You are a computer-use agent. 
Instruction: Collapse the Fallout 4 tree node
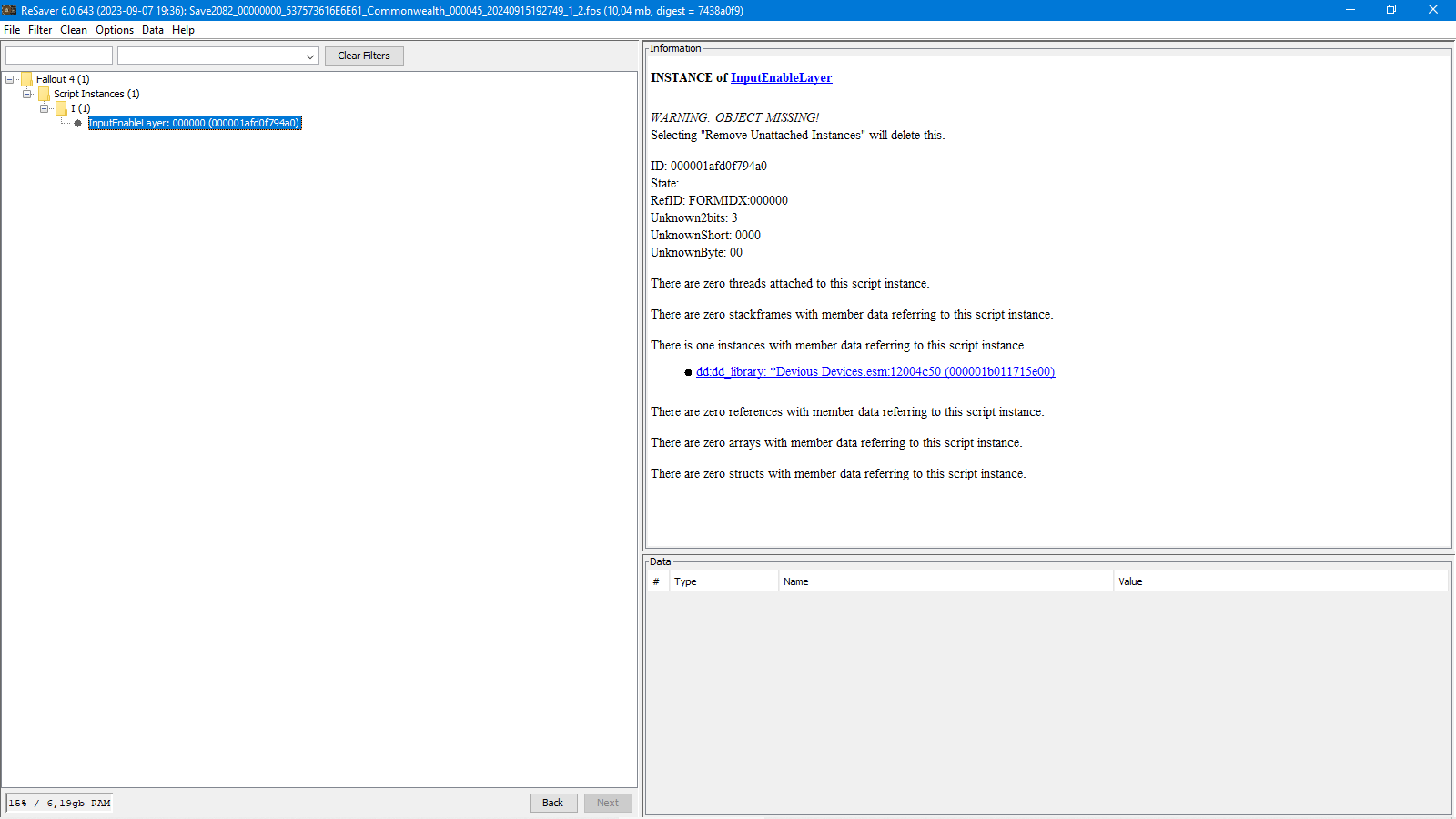pos(10,79)
